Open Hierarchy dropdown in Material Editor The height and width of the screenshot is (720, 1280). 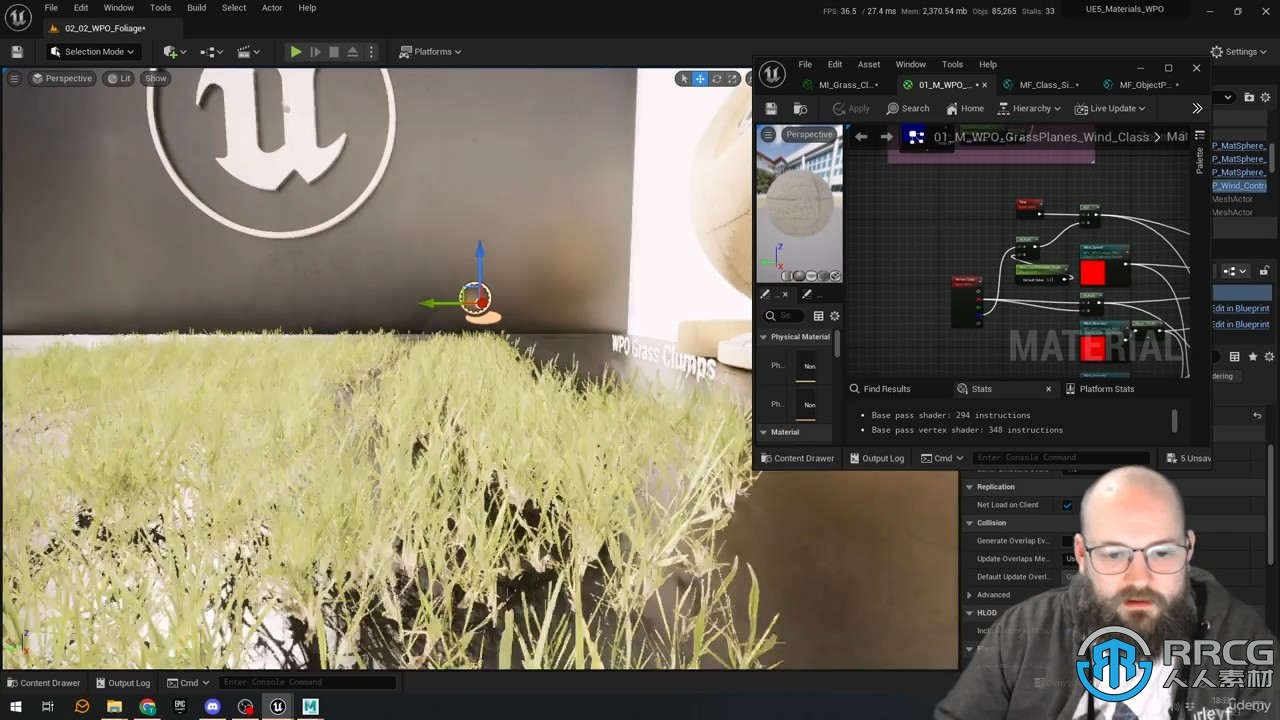click(1029, 108)
